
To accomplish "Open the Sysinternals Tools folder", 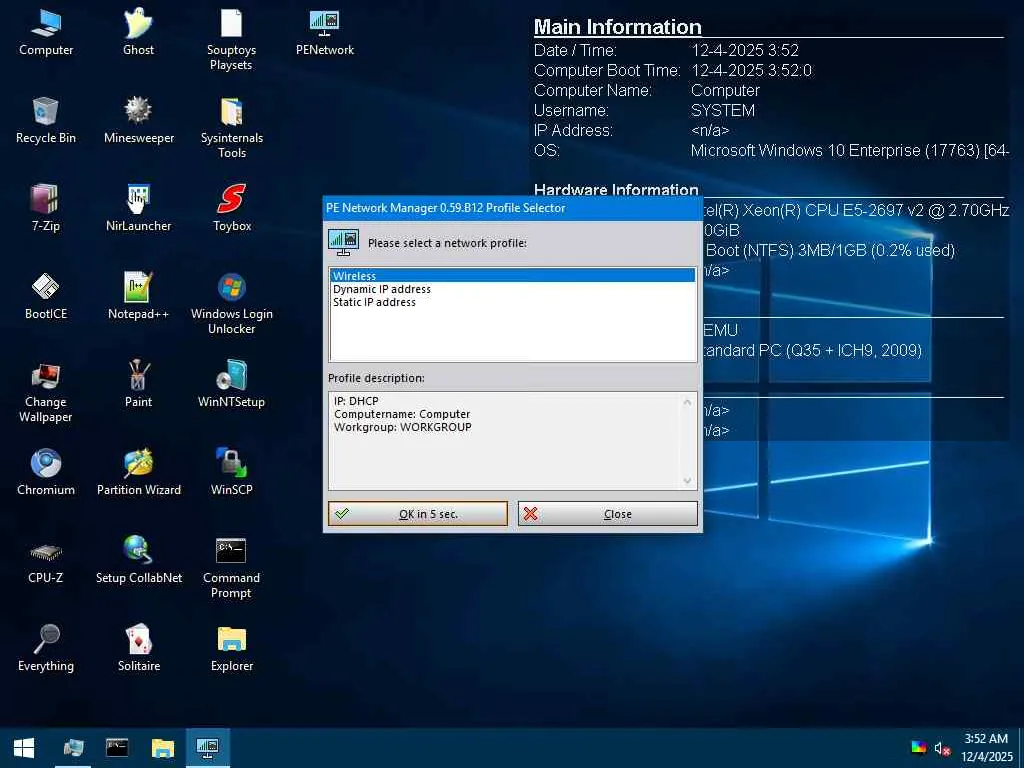I will 231,127.
